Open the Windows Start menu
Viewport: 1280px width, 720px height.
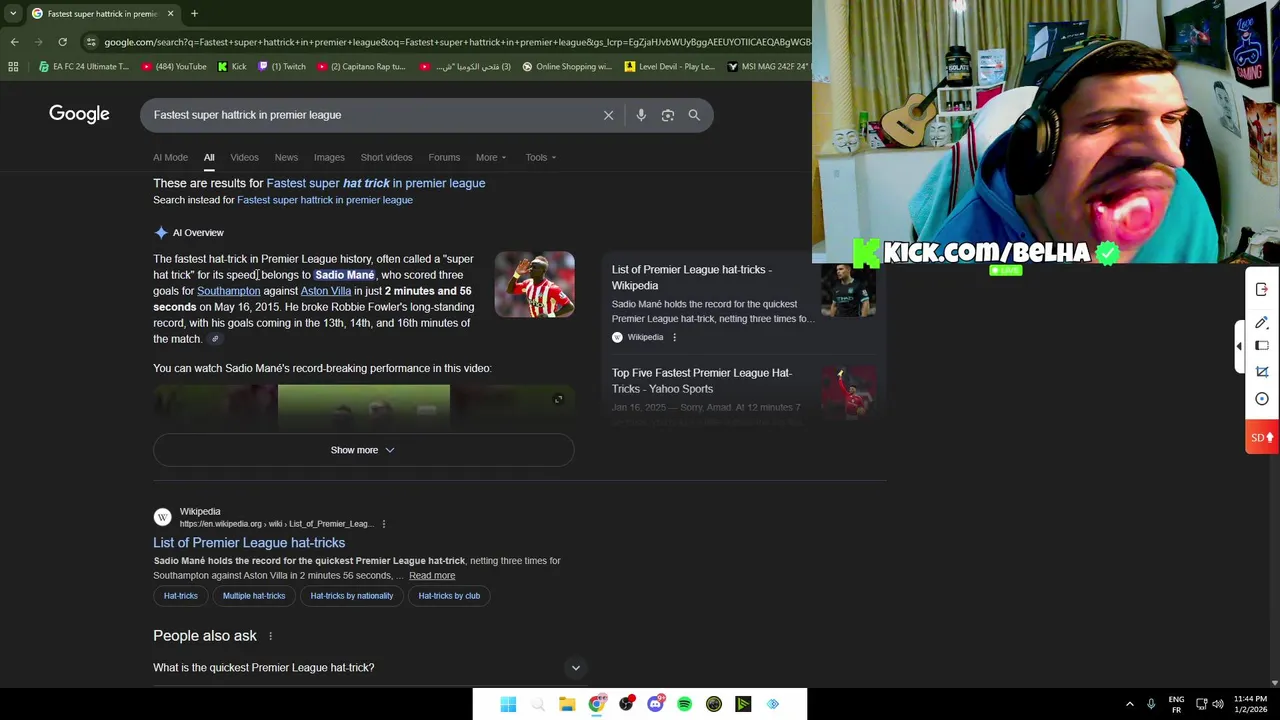508,704
